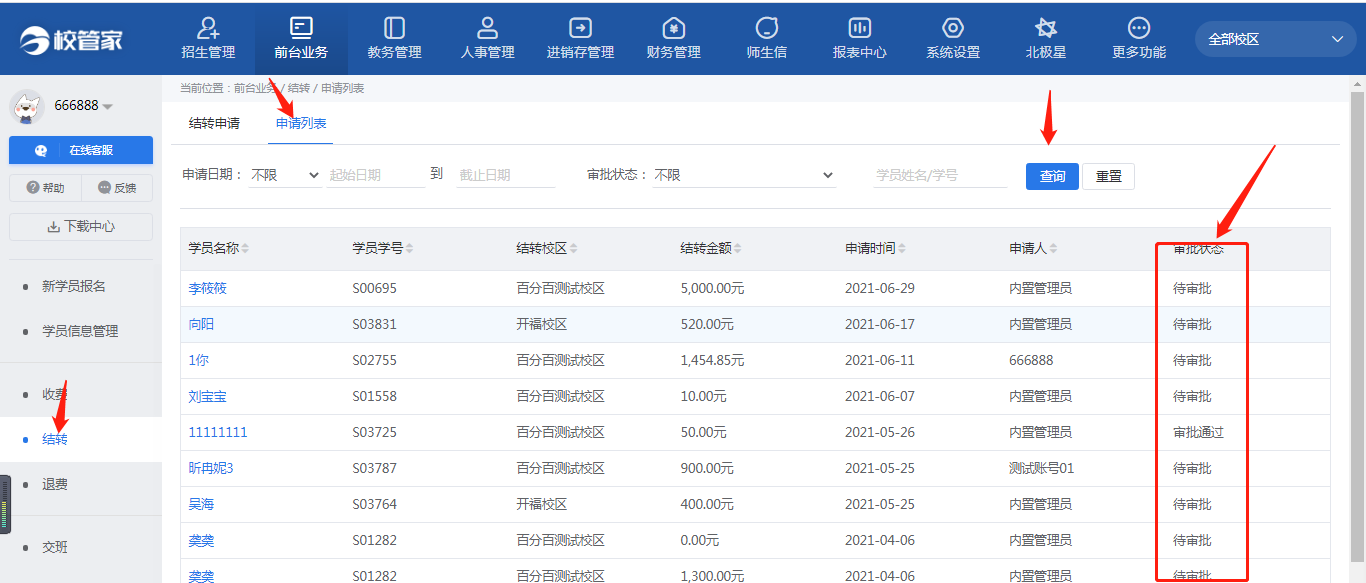Sort by 学员名称 column arrows

[x=245, y=248]
